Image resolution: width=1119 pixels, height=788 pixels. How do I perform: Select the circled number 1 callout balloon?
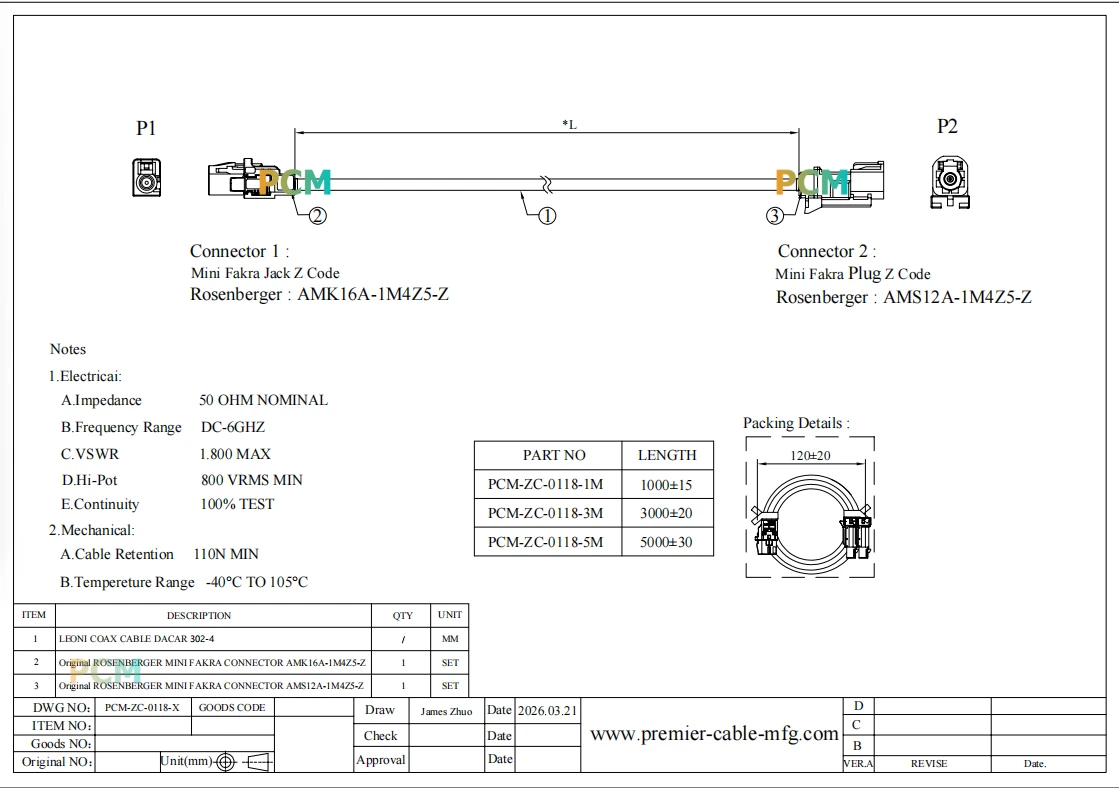[547, 216]
